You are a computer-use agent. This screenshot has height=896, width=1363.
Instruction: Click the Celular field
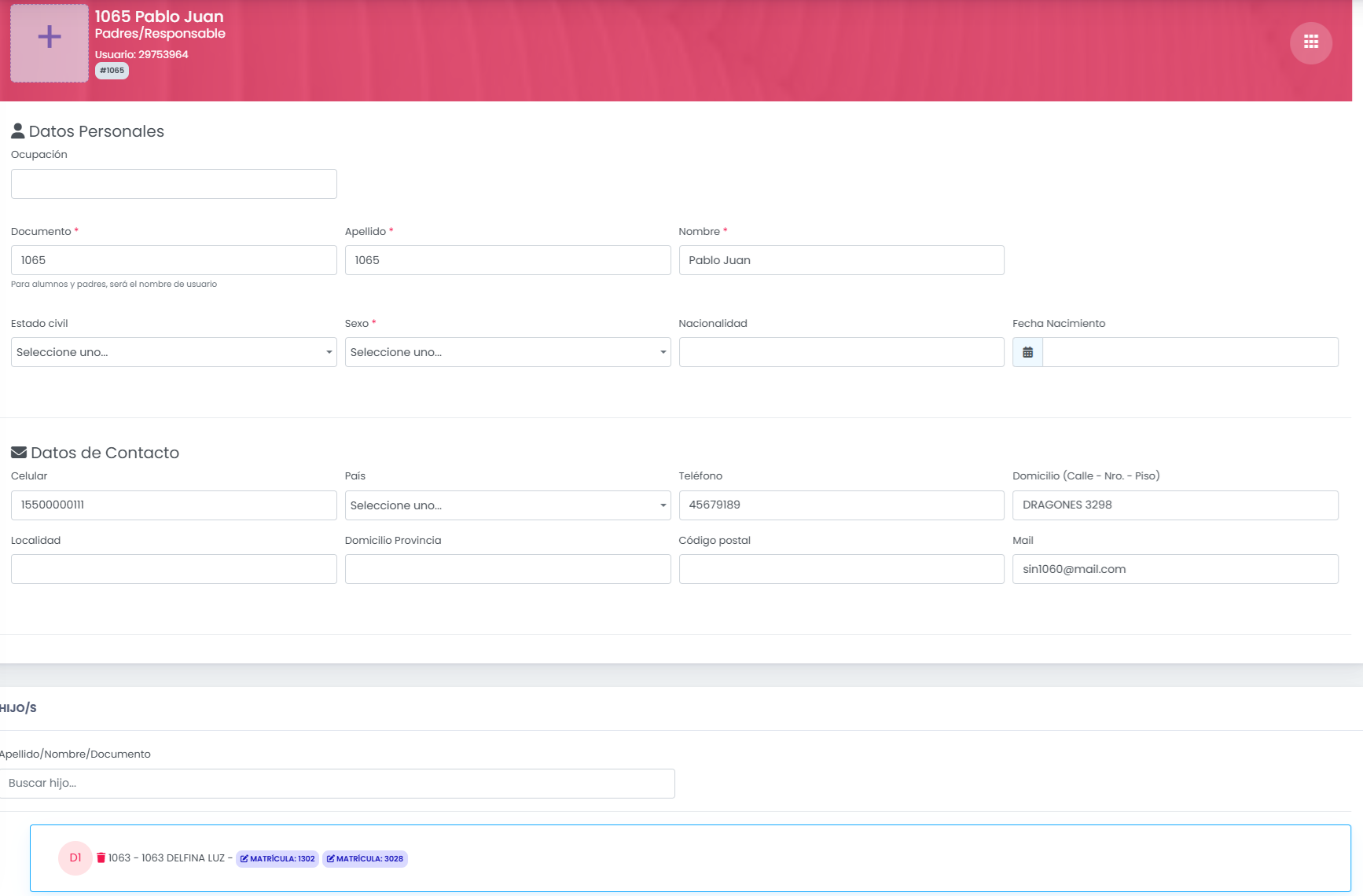point(174,505)
